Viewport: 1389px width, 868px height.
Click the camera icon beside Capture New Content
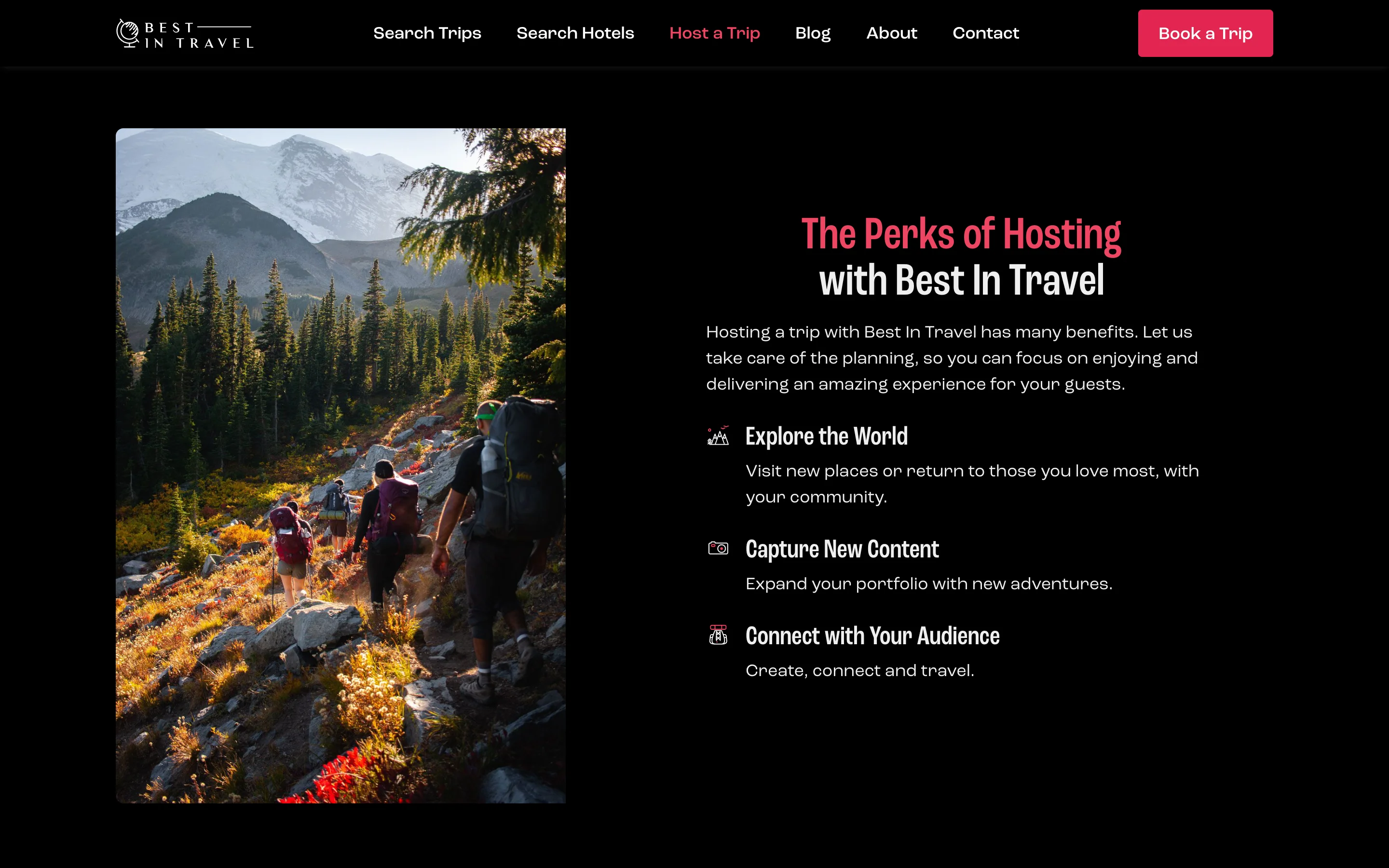tap(718, 548)
